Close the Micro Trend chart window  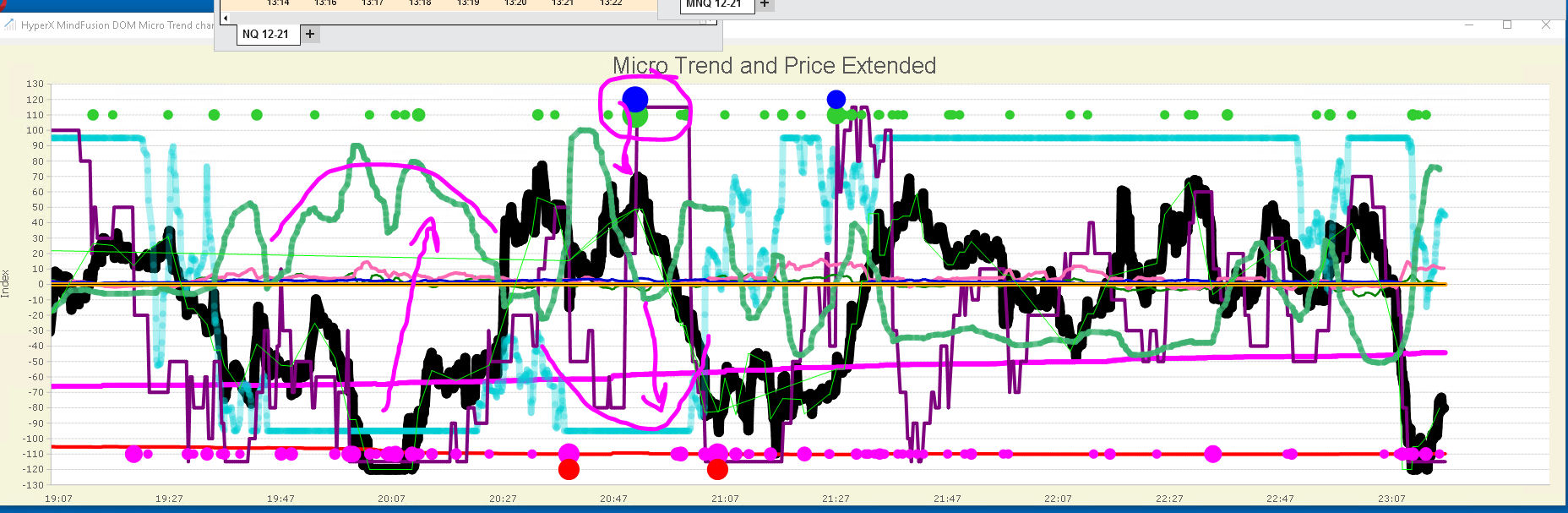[x=1546, y=25]
